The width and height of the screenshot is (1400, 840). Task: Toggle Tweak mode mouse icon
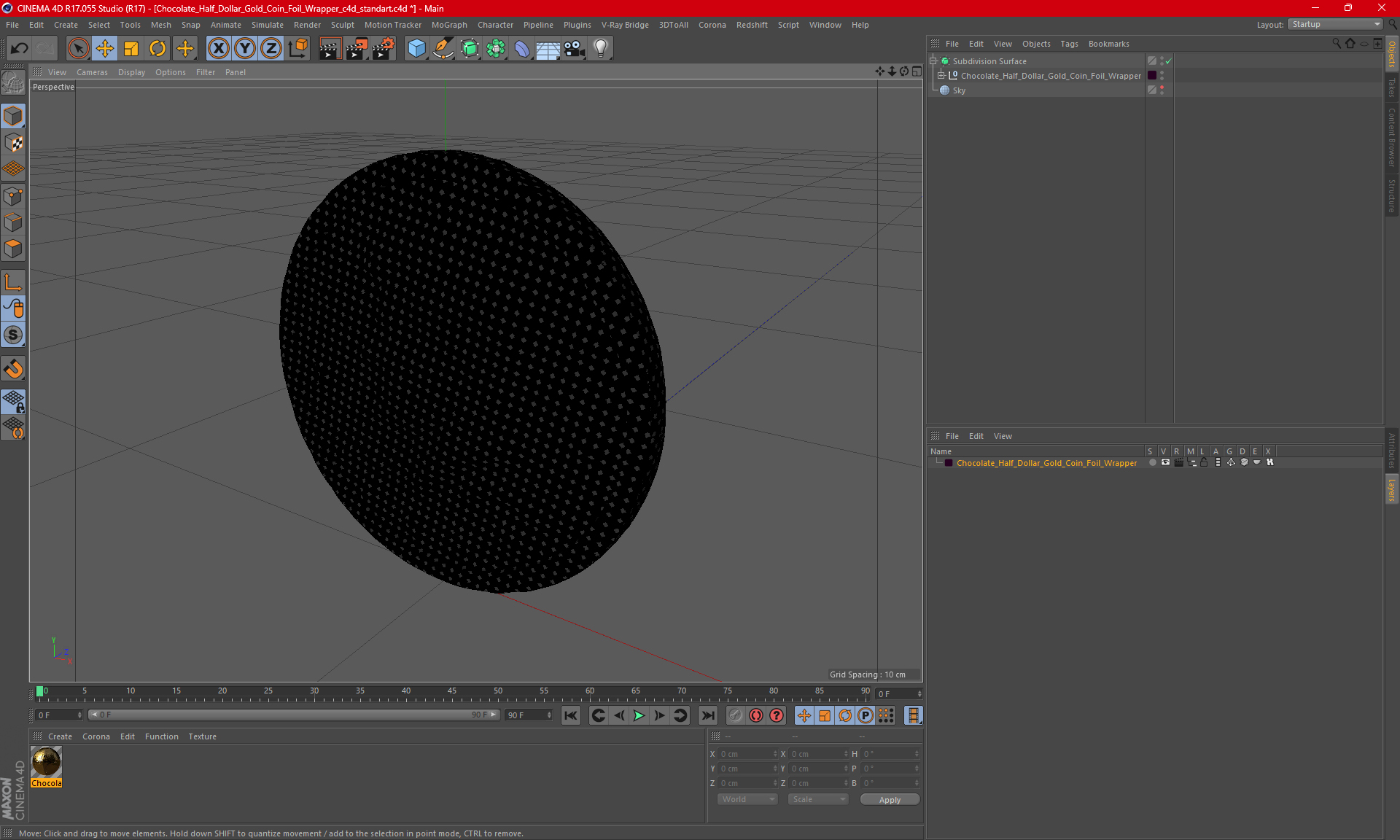click(13, 308)
